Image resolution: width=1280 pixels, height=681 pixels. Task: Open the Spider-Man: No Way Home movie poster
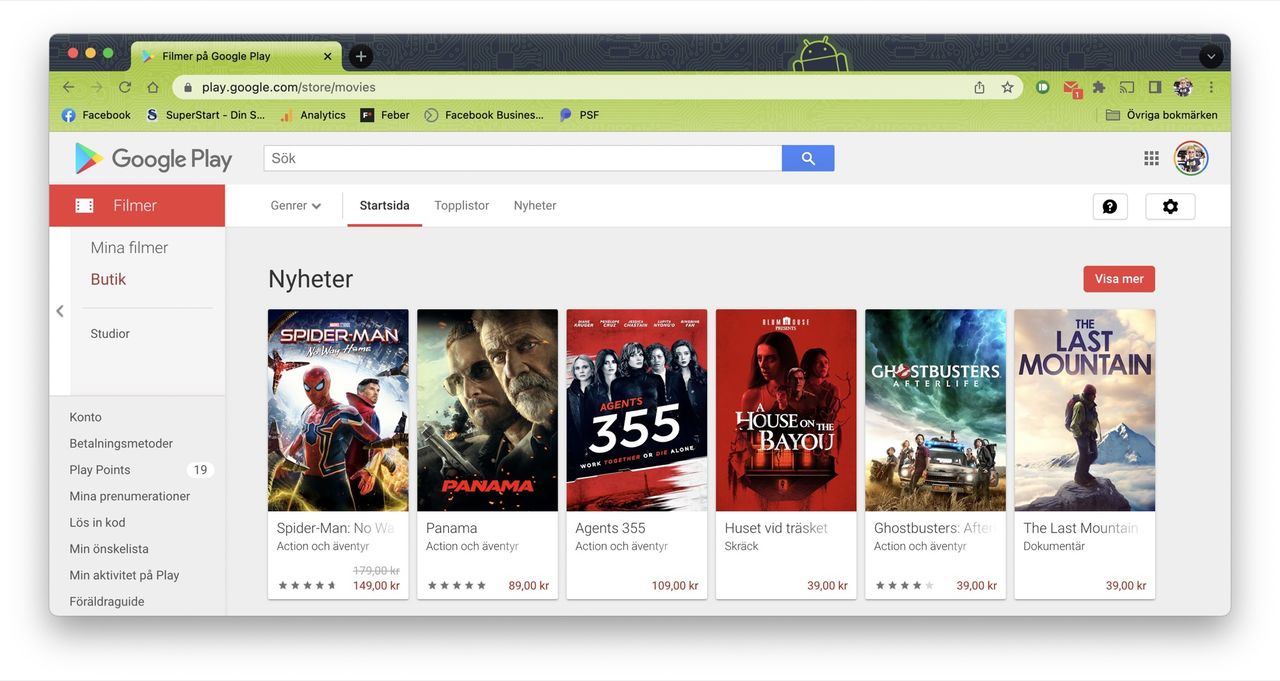coord(337,409)
